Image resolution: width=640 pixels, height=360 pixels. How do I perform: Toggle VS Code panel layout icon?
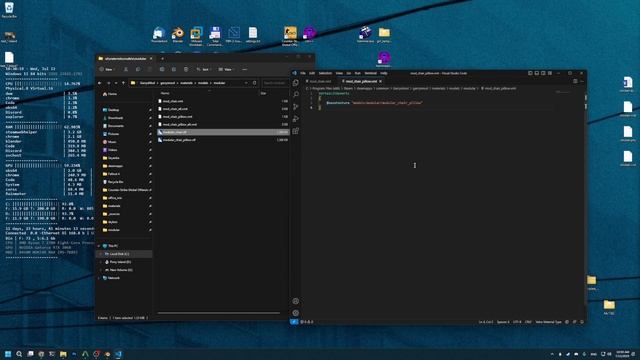[537, 73]
